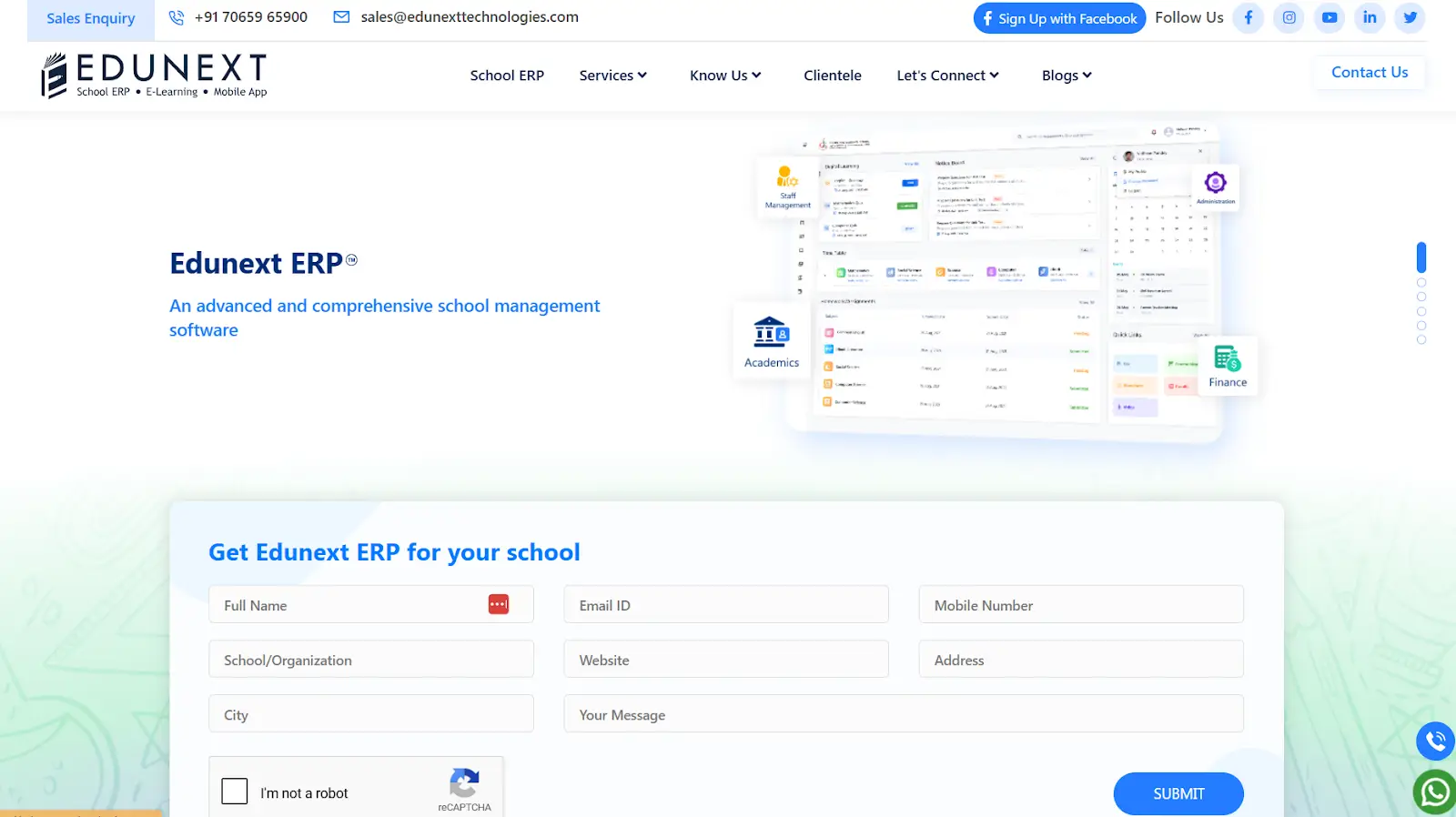This screenshot has width=1456, height=817.
Task: Check the I'm not a robot box
Action: [x=235, y=791]
